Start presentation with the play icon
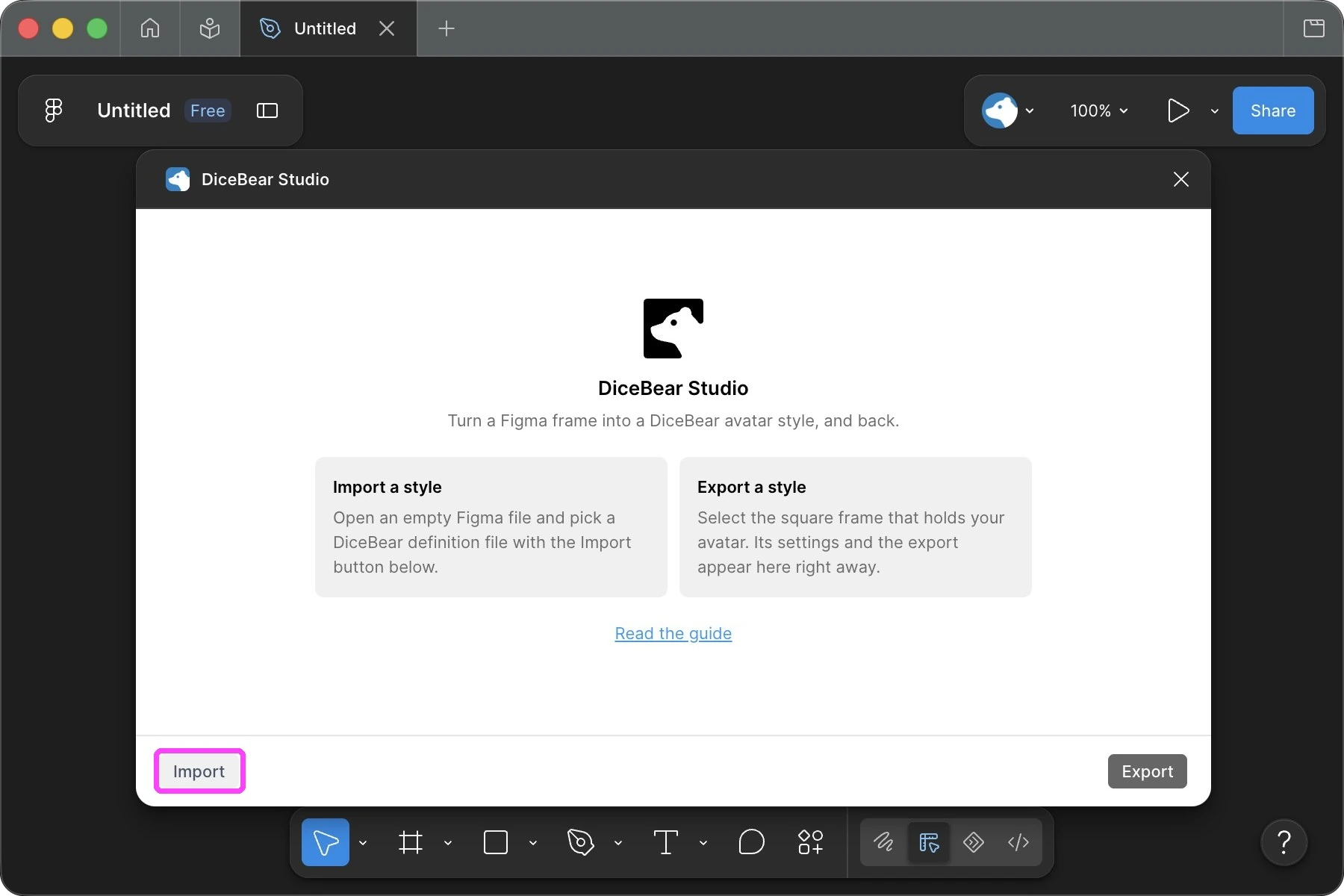The image size is (1344, 896). (1177, 111)
